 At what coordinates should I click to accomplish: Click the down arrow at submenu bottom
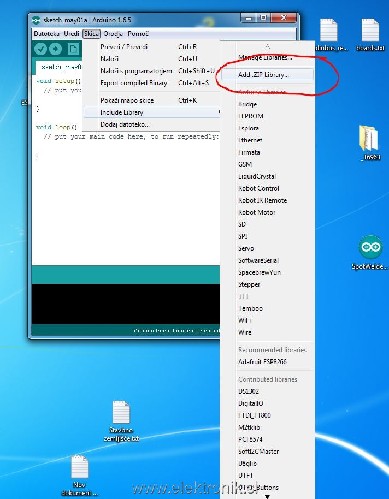267,496
